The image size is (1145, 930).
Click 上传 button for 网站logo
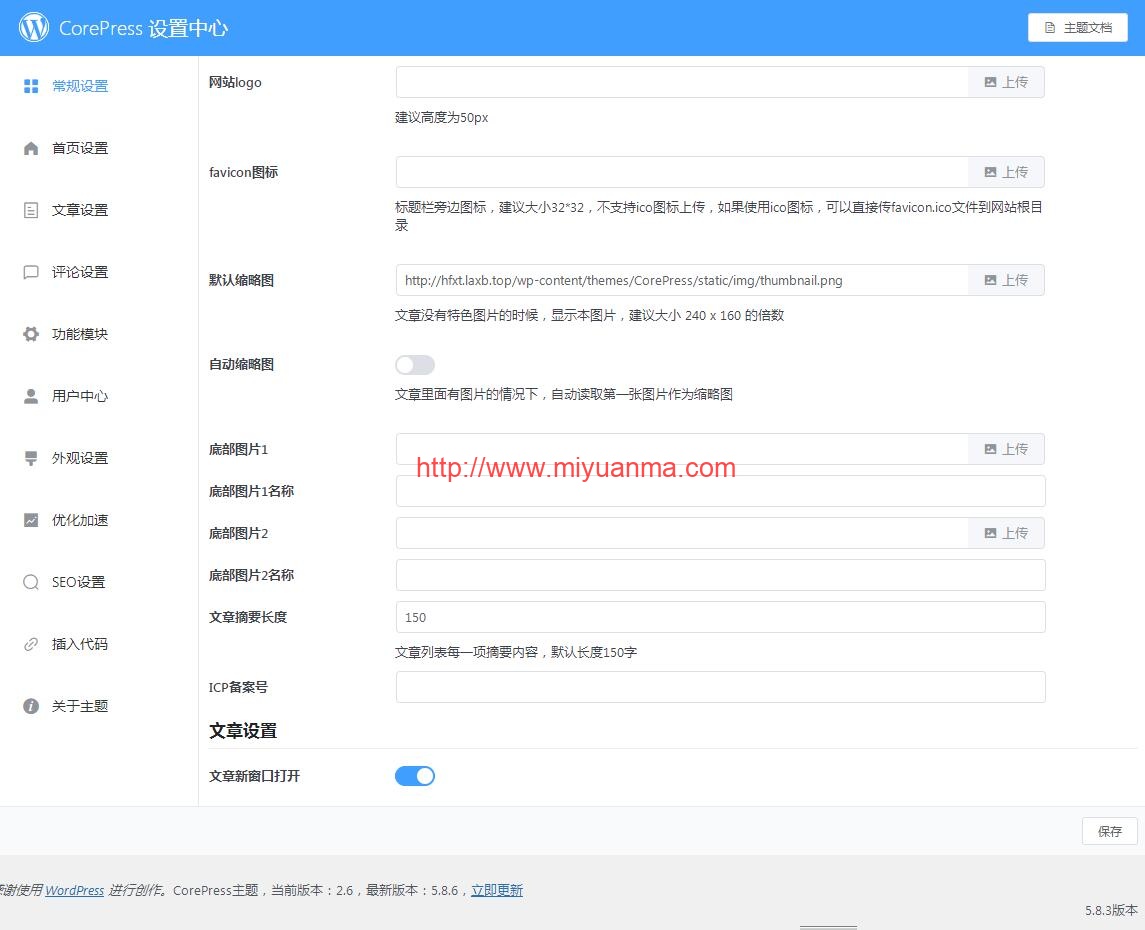(1006, 82)
